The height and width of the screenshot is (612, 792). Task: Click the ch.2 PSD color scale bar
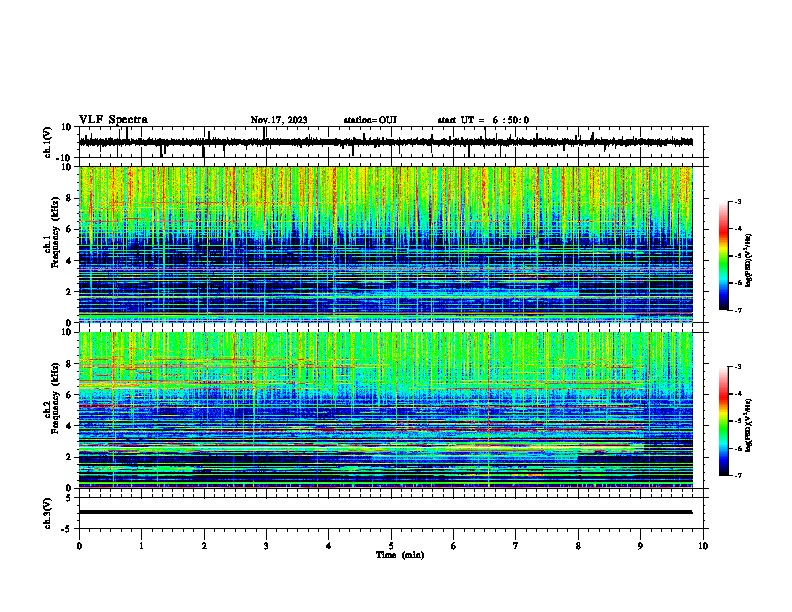(x=723, y=421)
